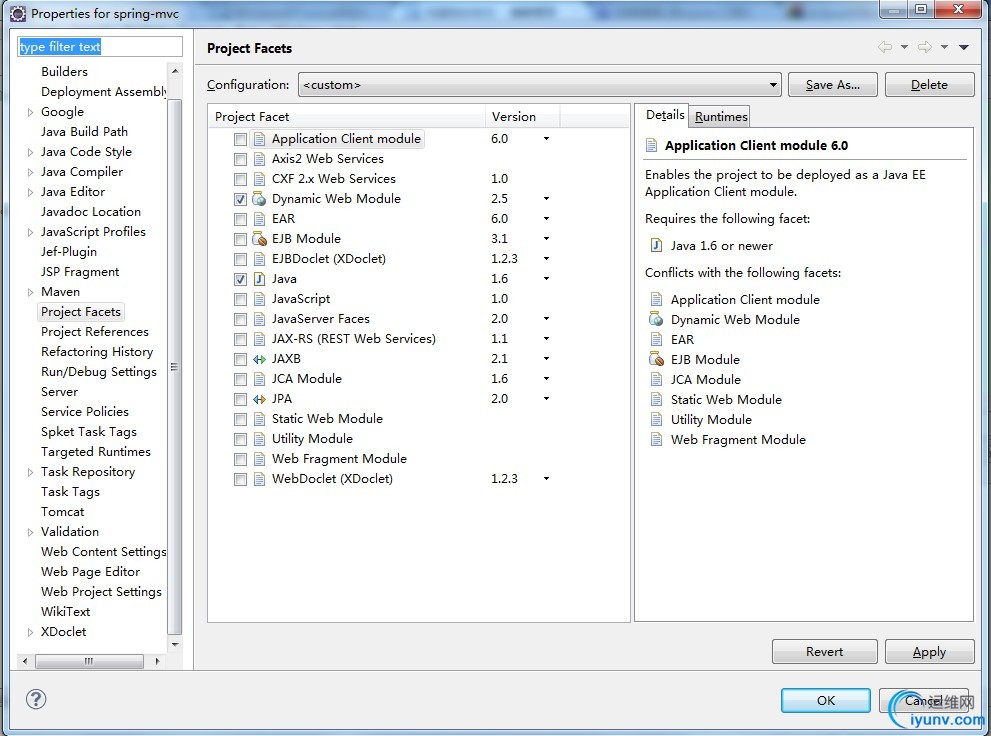Click the Java facet icon in the facet list
Image resolution: width=991 pixels, height=736 pixels.
point(259,279)
